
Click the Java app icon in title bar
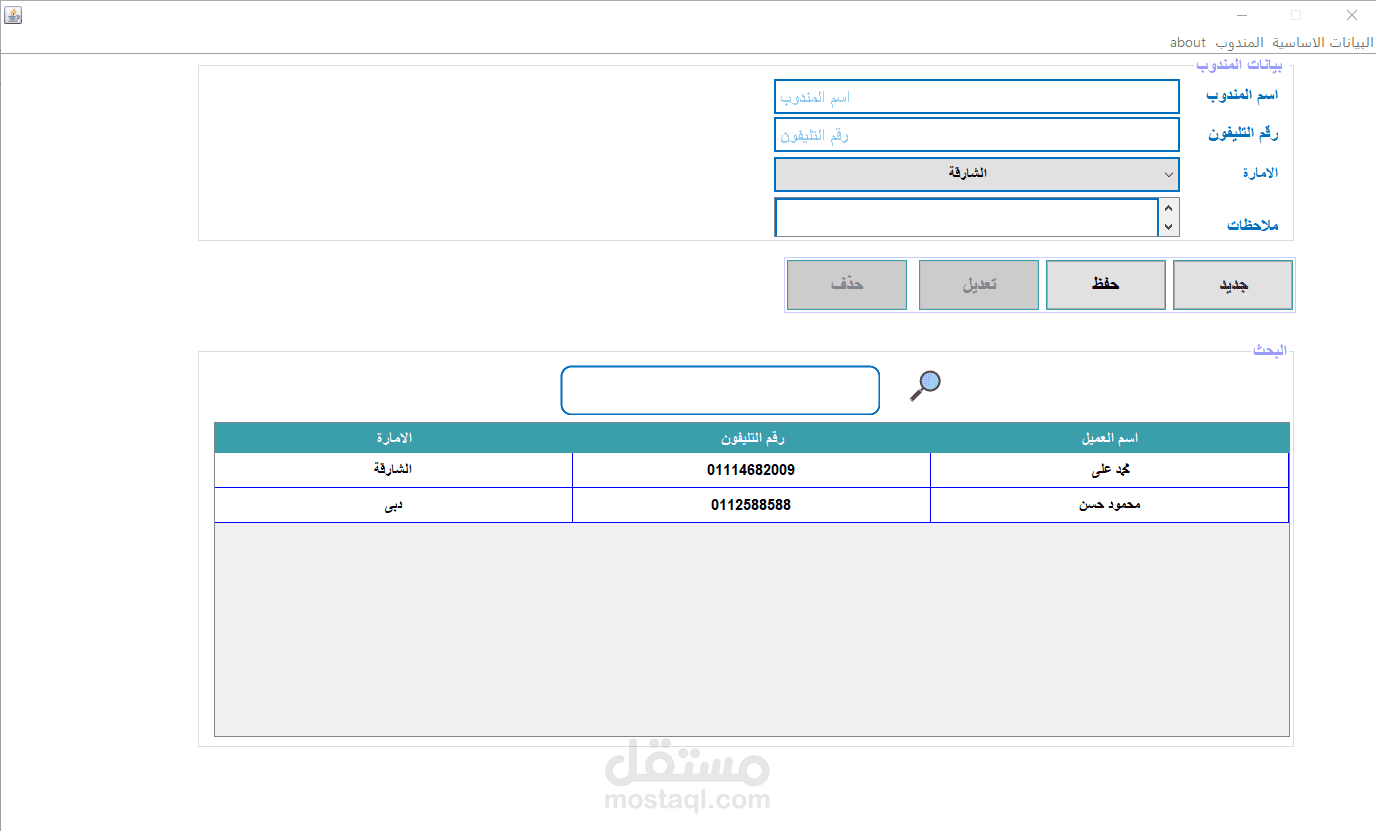(x=13, y=15)
